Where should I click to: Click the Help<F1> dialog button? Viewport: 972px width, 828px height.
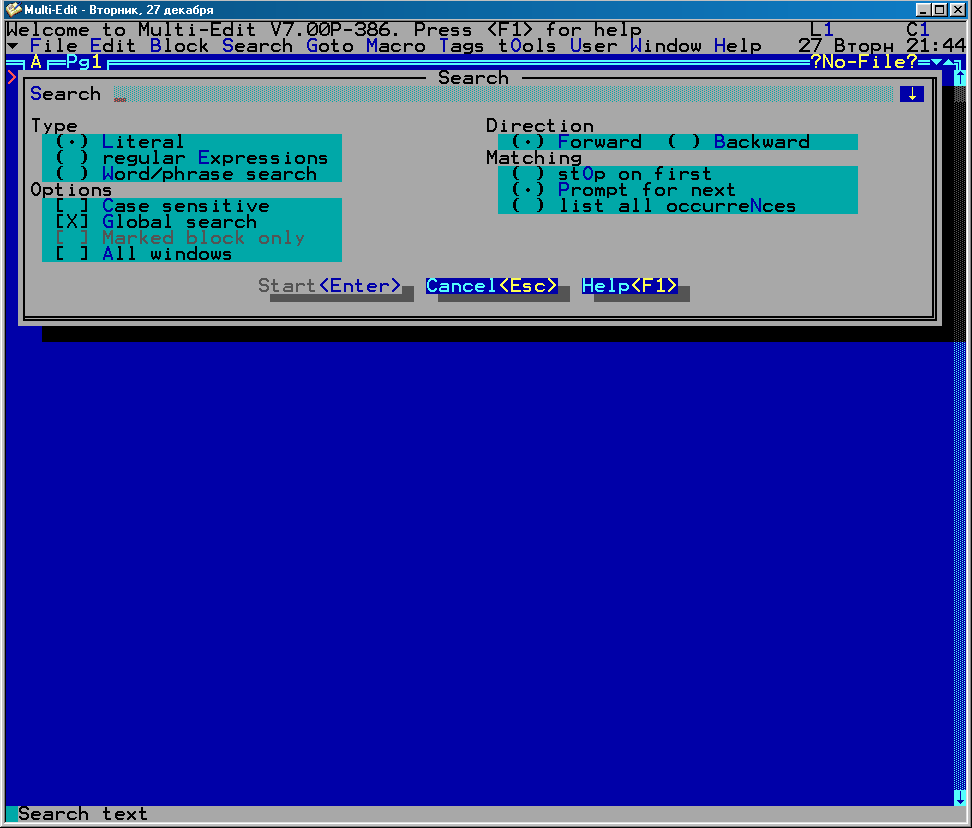click(630, 286)
